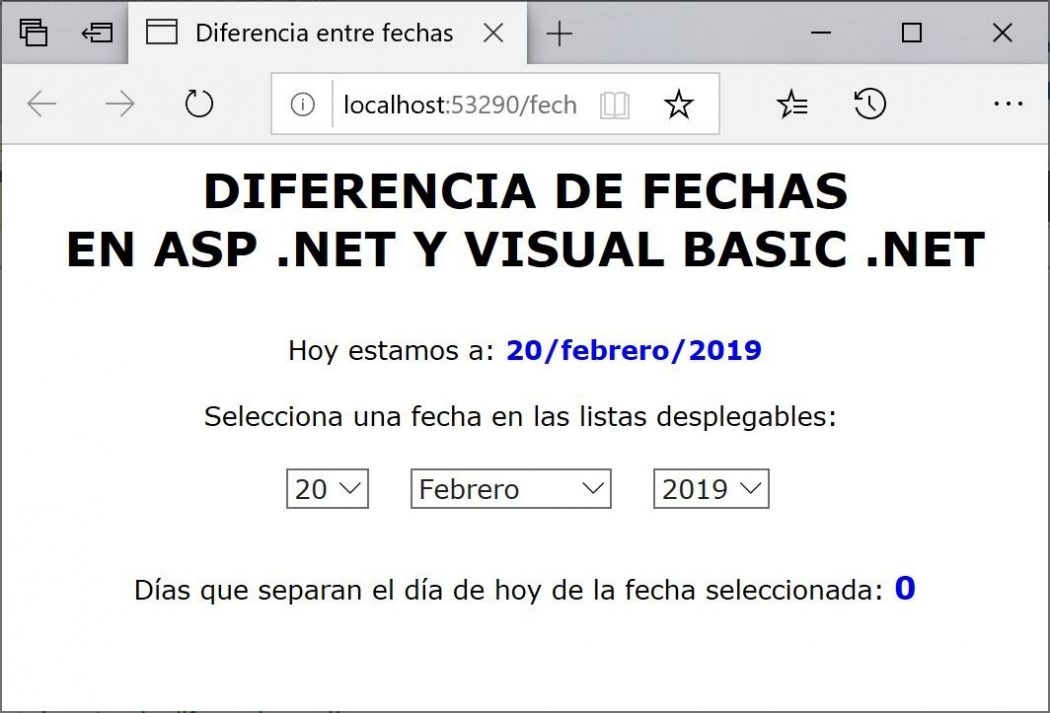
Task: Show tab previews with the stacked-windows icon
Action: pyautogui.click(x=35, y=32)
